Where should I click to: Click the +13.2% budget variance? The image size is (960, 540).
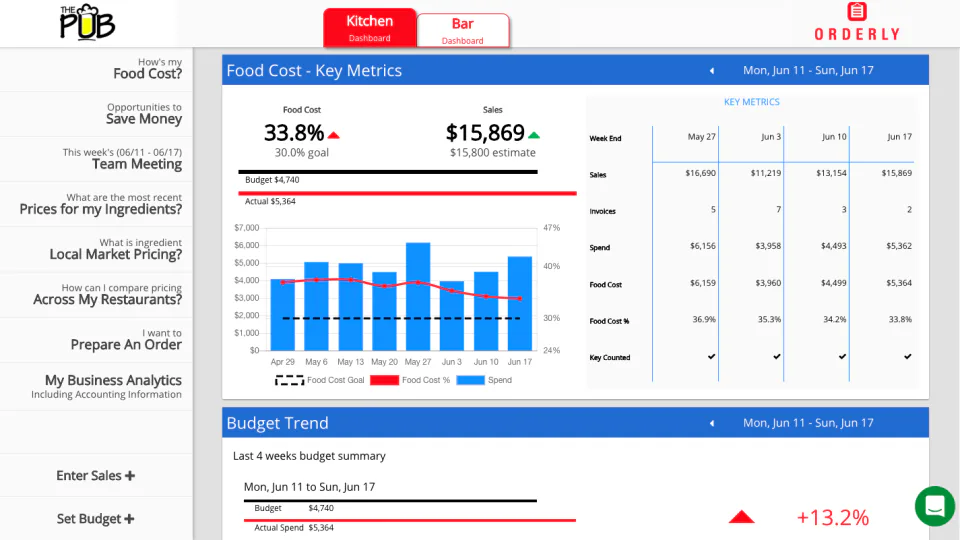(x=833, y=518)
